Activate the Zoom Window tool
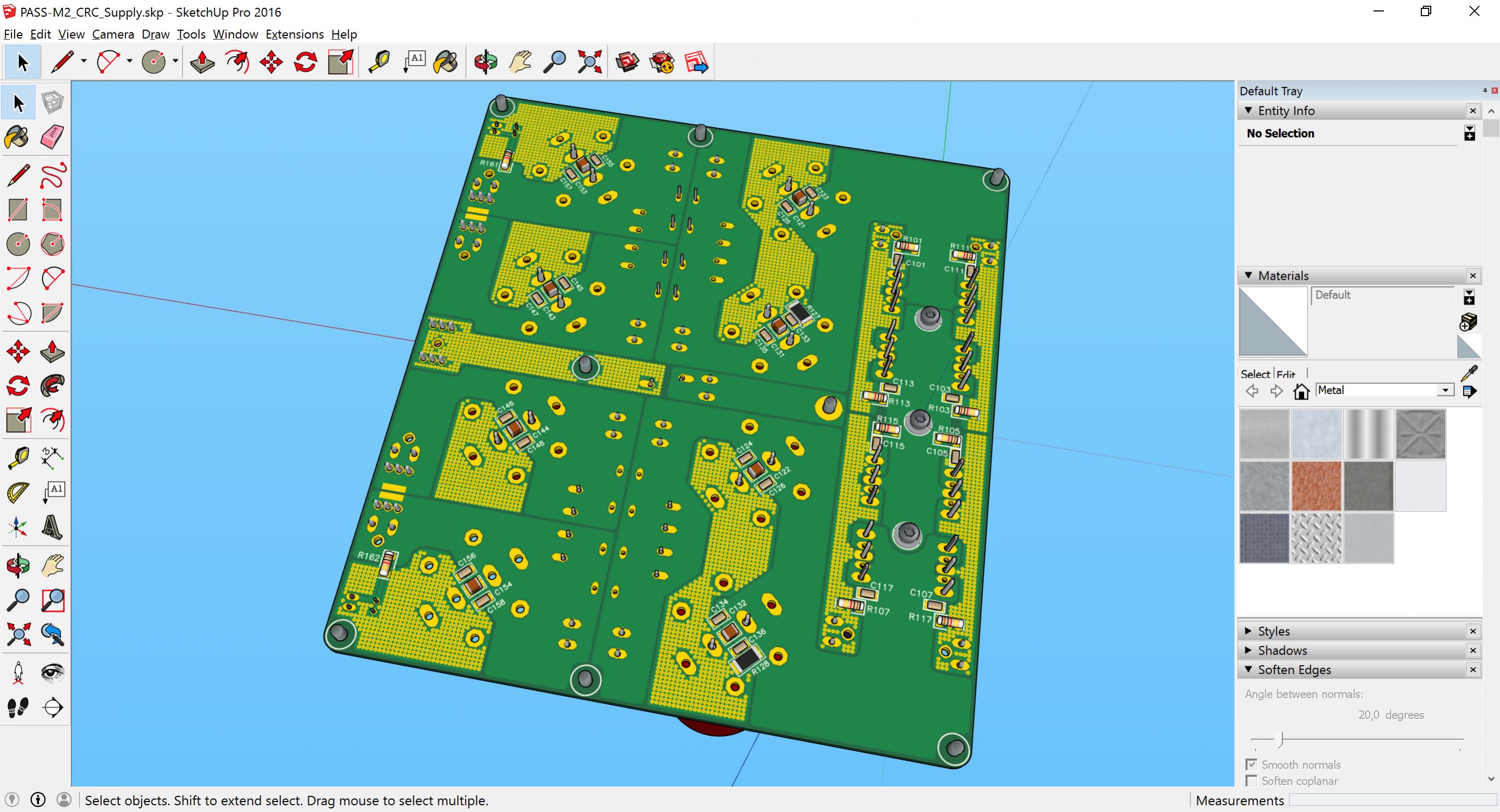1500x812 pixels. [53, 599]
